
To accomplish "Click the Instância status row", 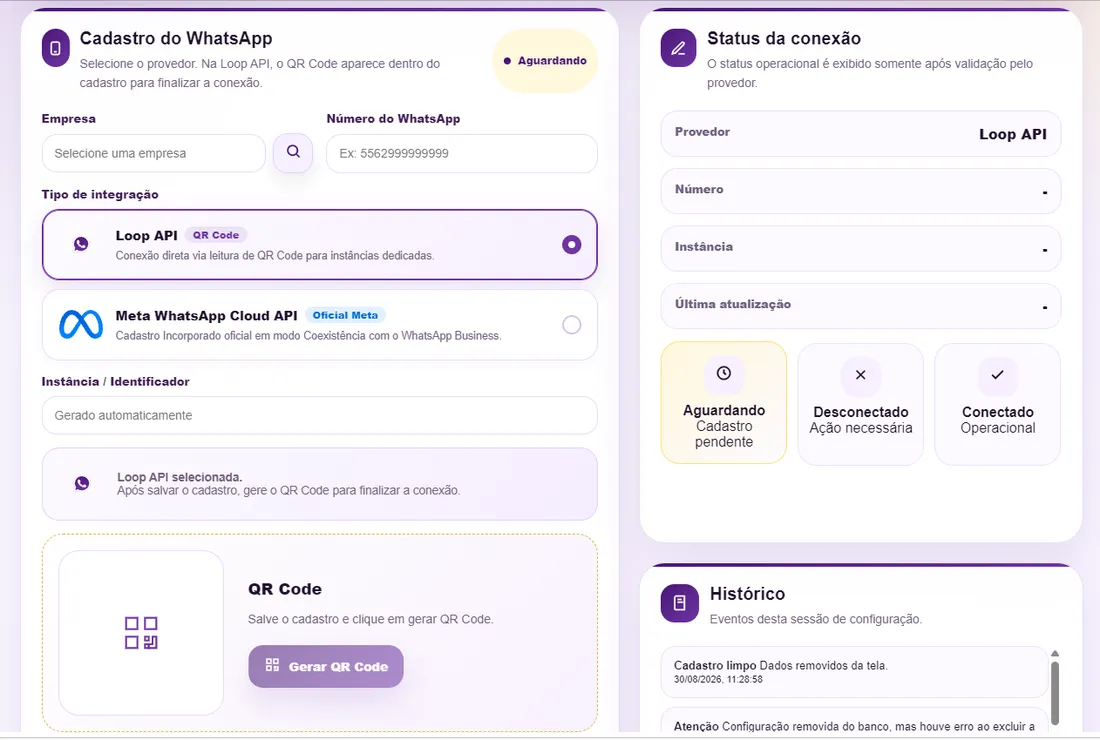I will 861,248.
